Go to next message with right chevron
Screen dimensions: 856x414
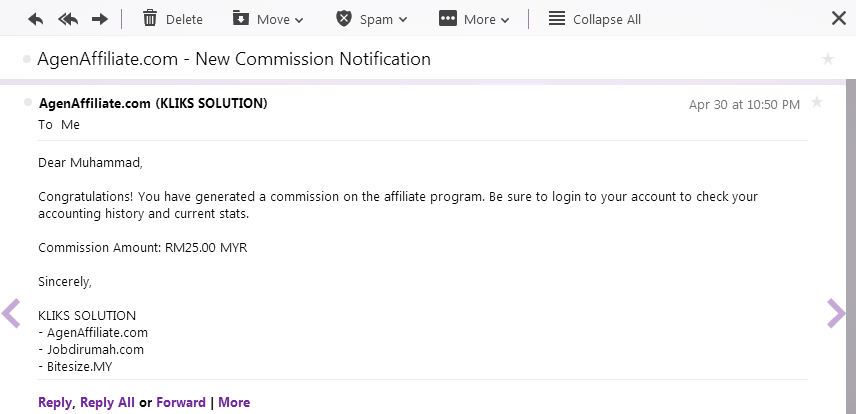[836, 314]
